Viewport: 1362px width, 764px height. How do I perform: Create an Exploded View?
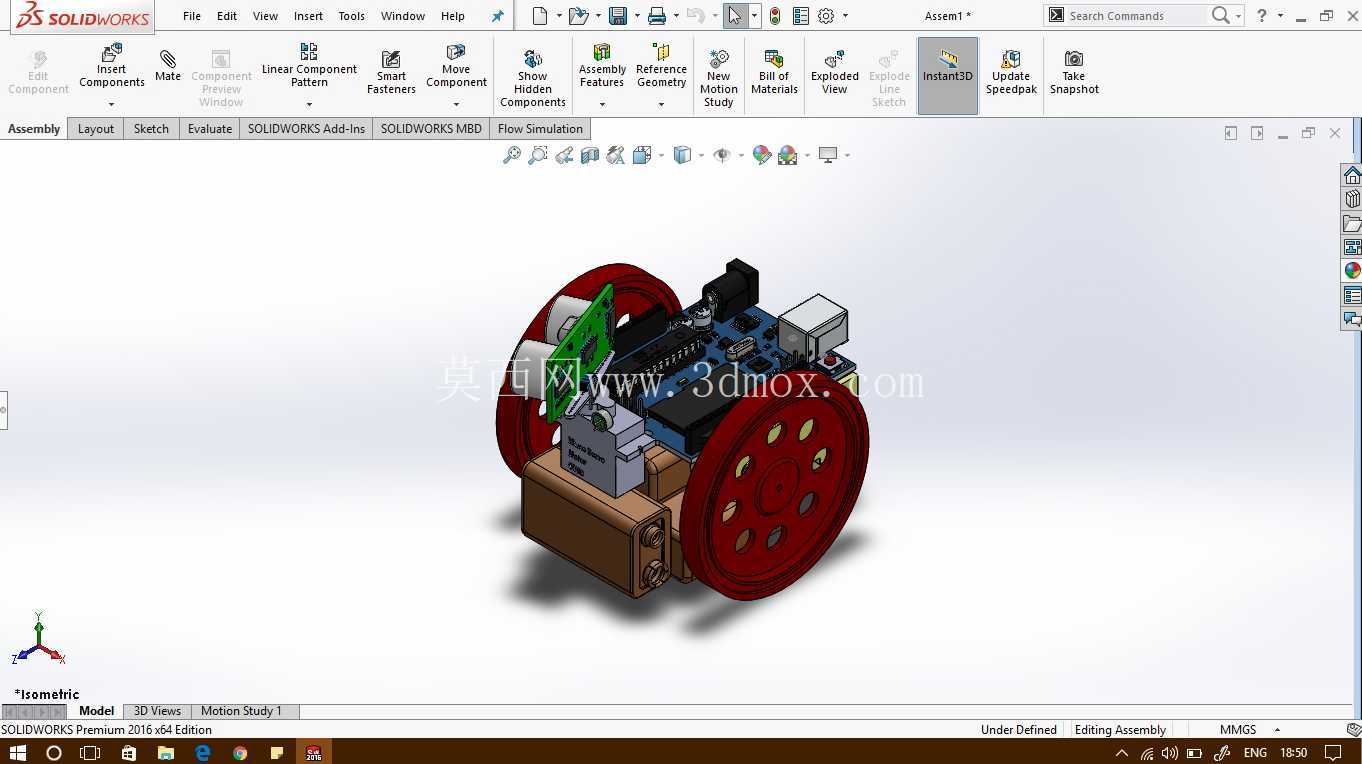835,71
